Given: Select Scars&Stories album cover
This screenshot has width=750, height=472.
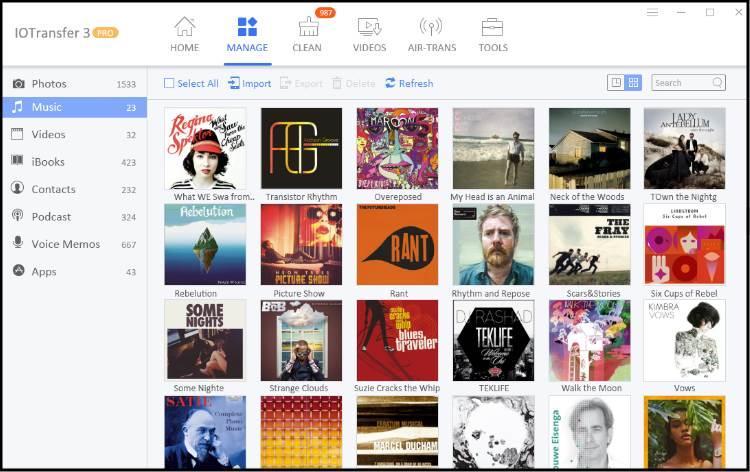Looking at the screenshot, I should 589,244.
